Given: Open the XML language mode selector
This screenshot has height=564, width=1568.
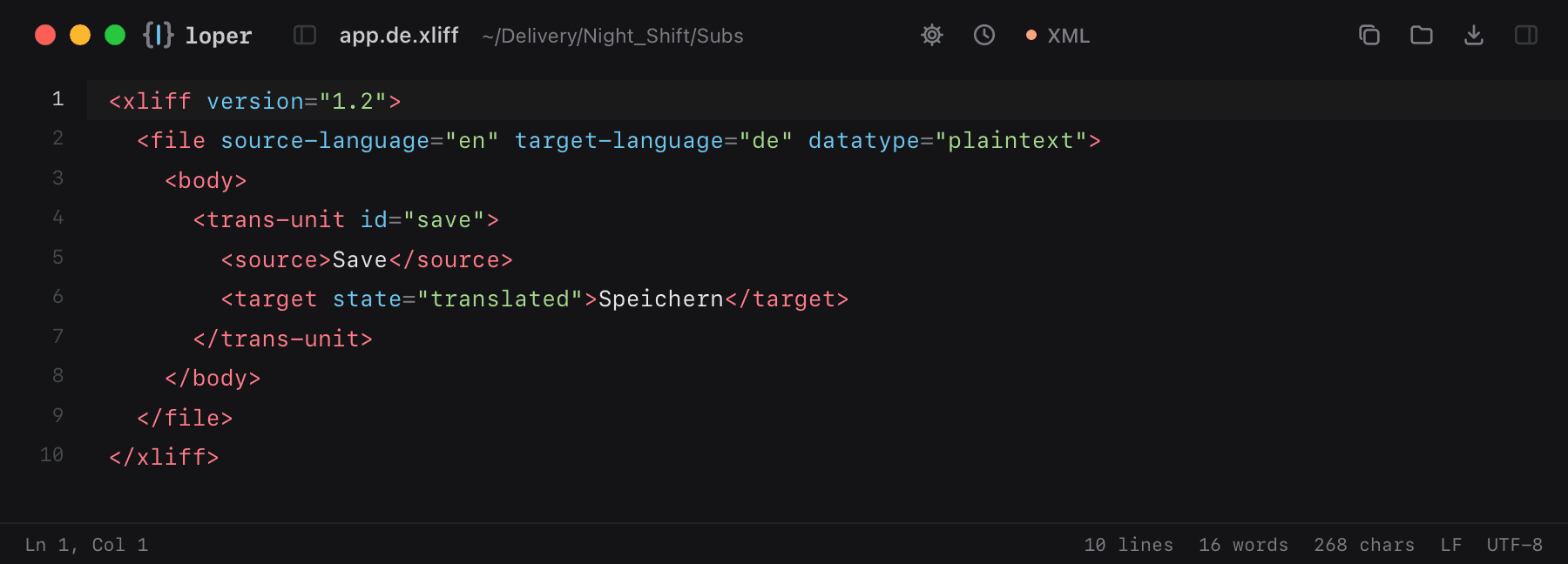Looking at the screenshot, I should 1058,36.
